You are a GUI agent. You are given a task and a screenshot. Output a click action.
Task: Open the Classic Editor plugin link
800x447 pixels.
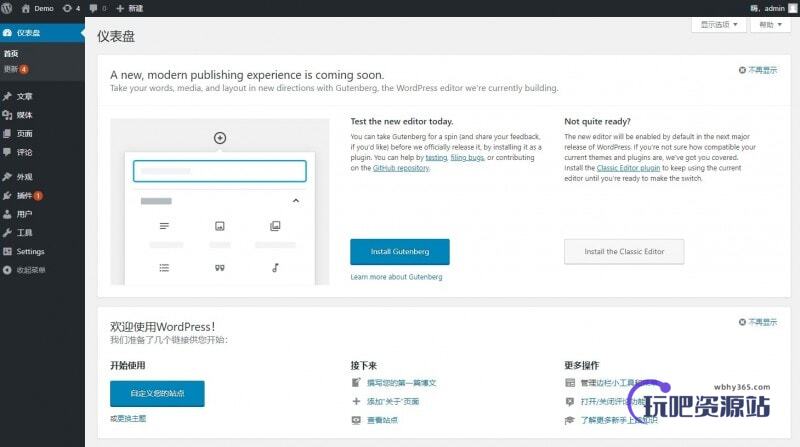628,168
